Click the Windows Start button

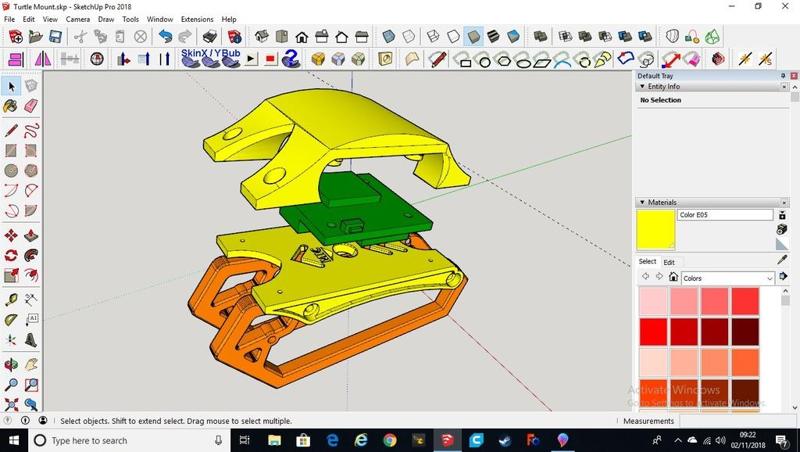click(14, 440)
